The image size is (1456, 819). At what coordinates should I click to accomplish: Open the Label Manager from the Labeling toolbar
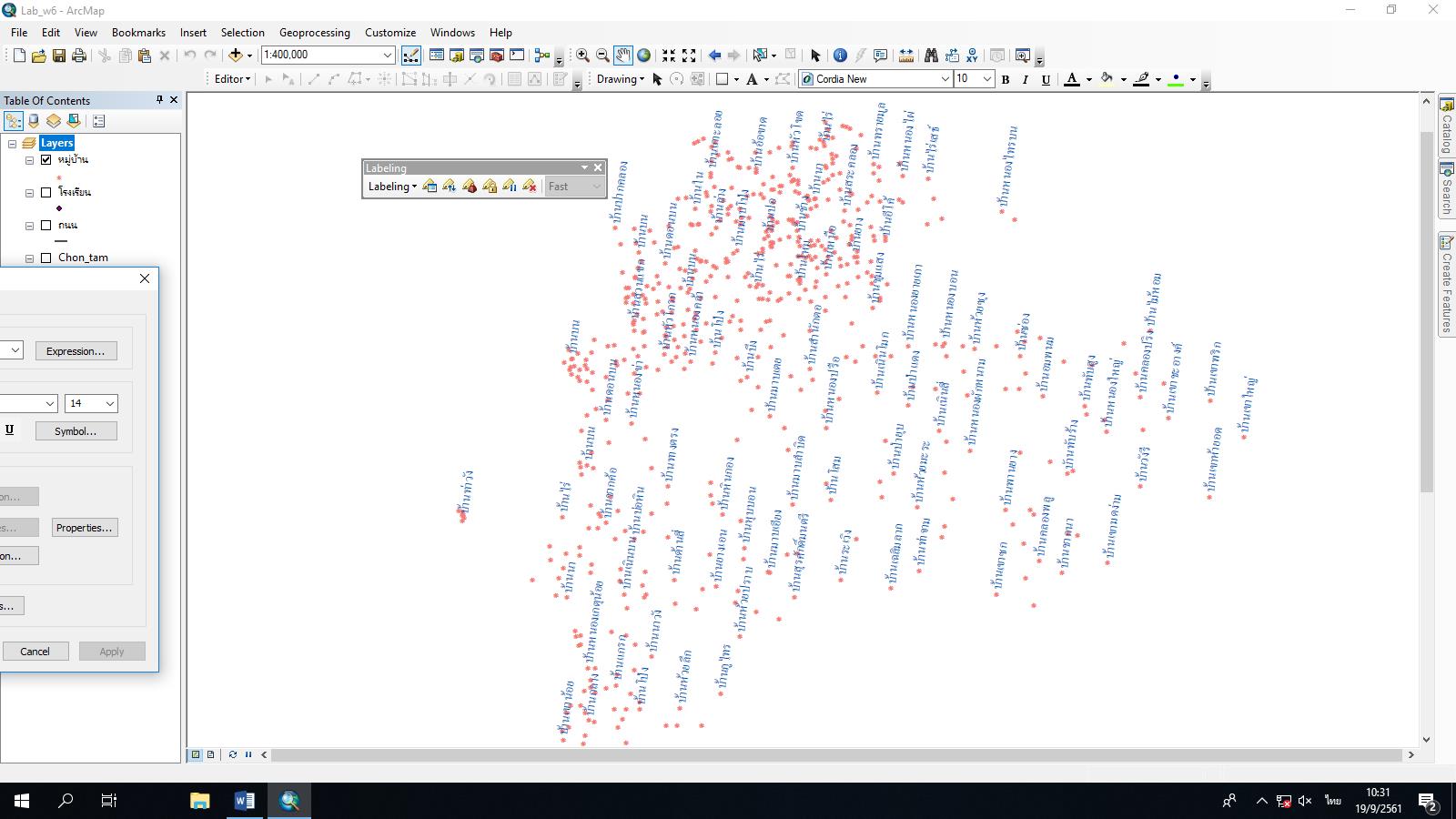pyautogui.click(x=430, y=187)
